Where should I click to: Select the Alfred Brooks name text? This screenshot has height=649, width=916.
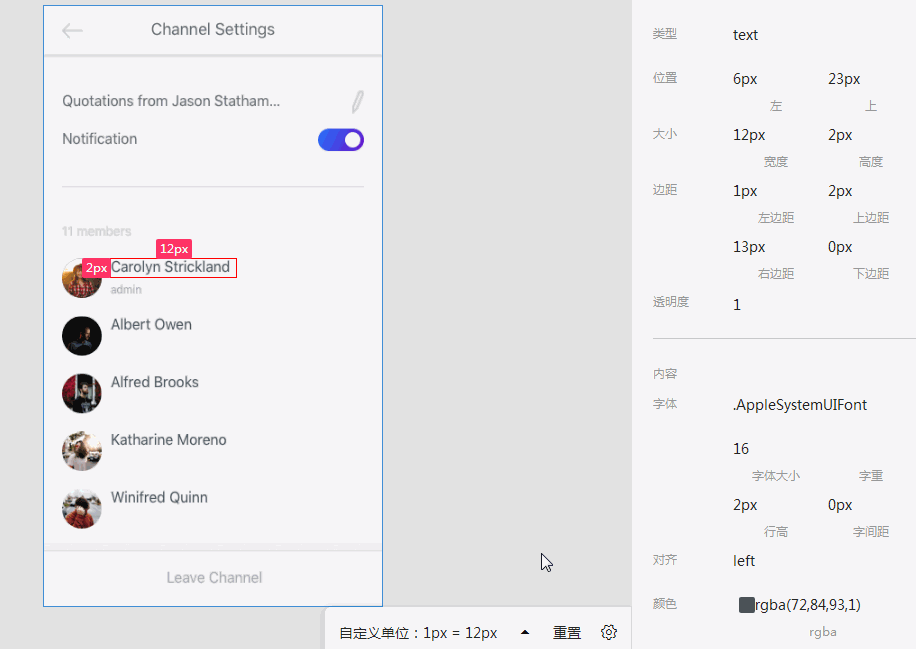point(155,382)
